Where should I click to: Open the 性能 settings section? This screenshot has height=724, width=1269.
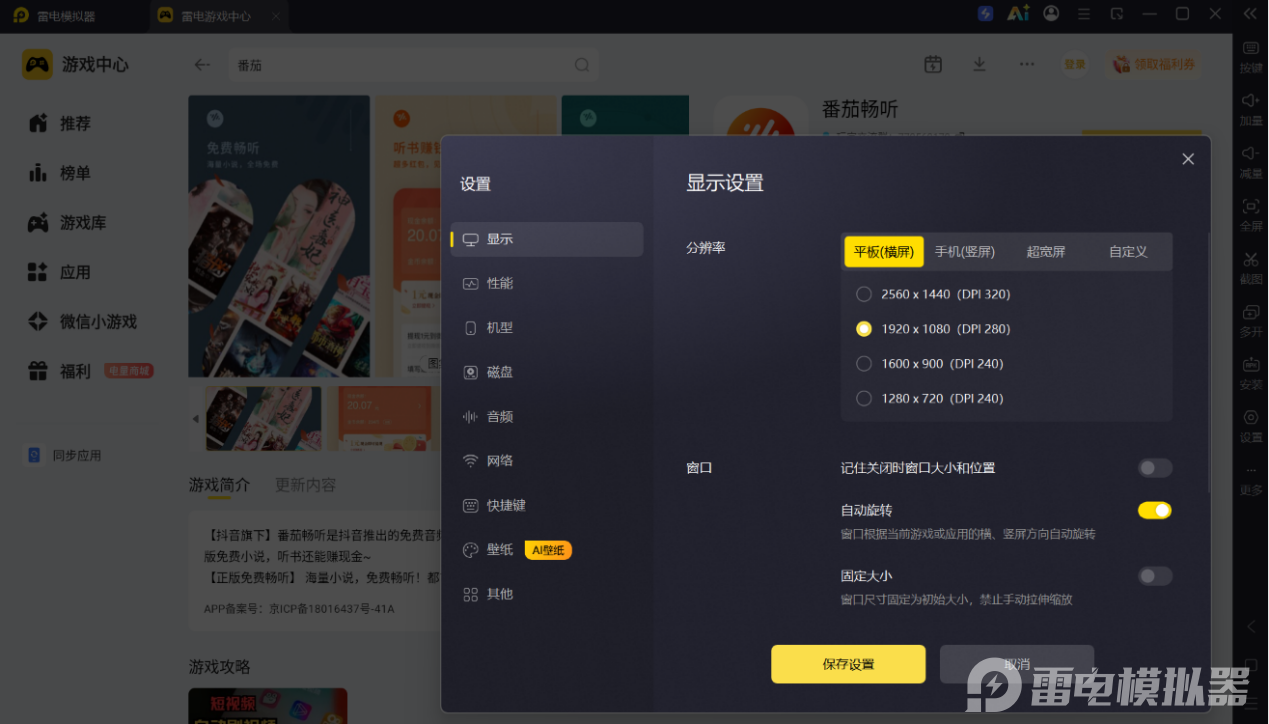(547, 283)
